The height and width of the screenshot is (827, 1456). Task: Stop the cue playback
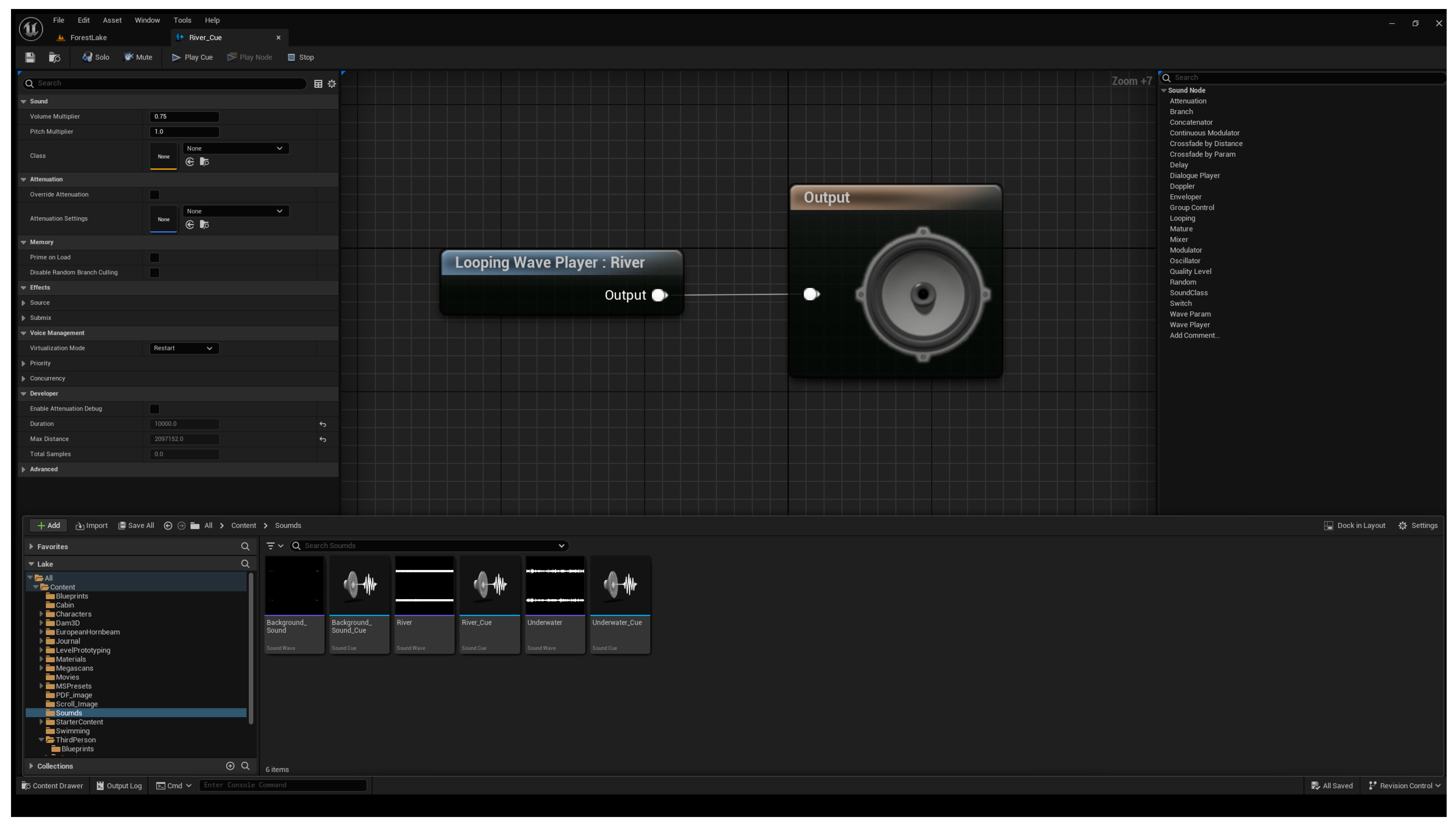[x=300, y=57]
